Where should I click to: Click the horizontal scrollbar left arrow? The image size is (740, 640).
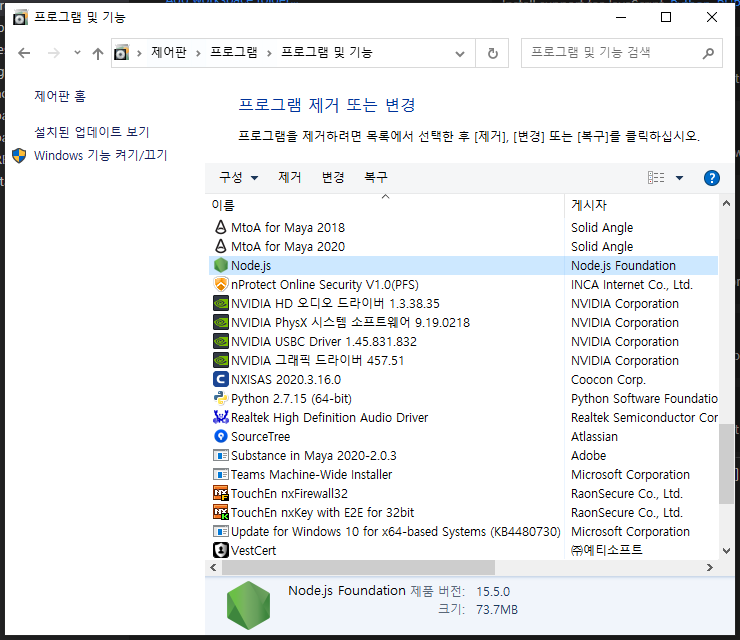[213, 567]
